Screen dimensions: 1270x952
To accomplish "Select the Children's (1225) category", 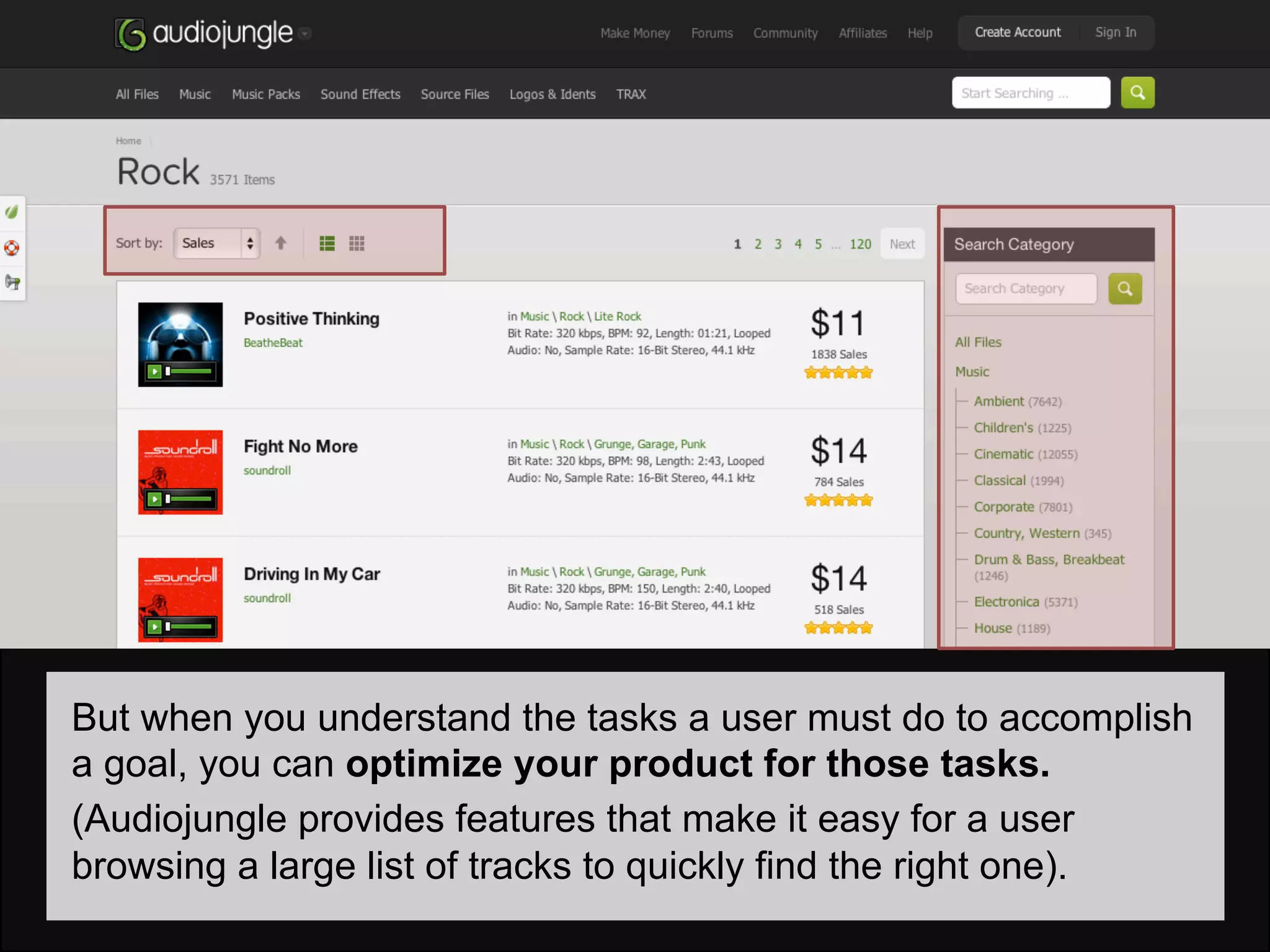I will coord(1023,428).
